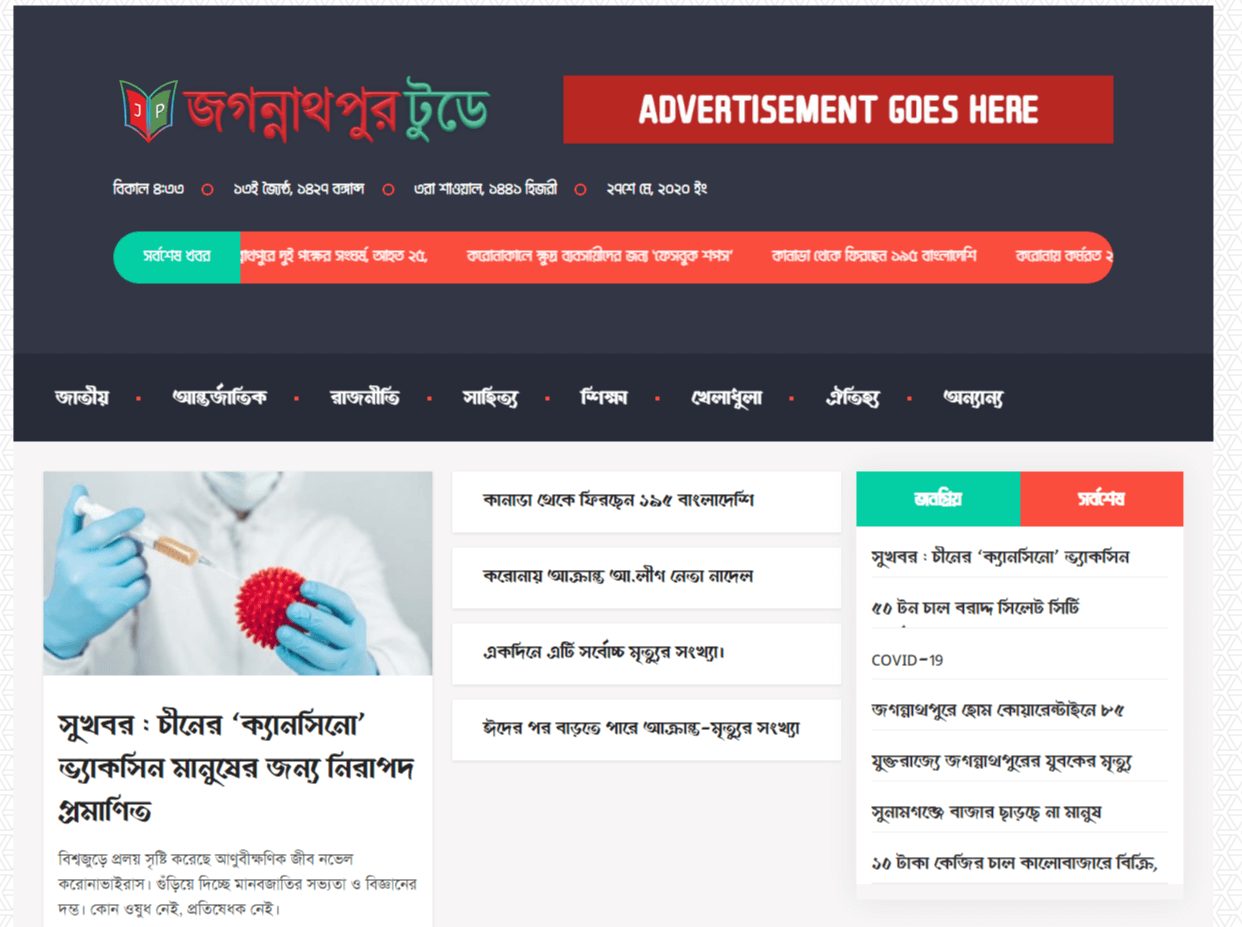The width and height of the screenshot is (1242, 927).
Task: Click the COVID-19 link in sidebar list
Action: 907,660
